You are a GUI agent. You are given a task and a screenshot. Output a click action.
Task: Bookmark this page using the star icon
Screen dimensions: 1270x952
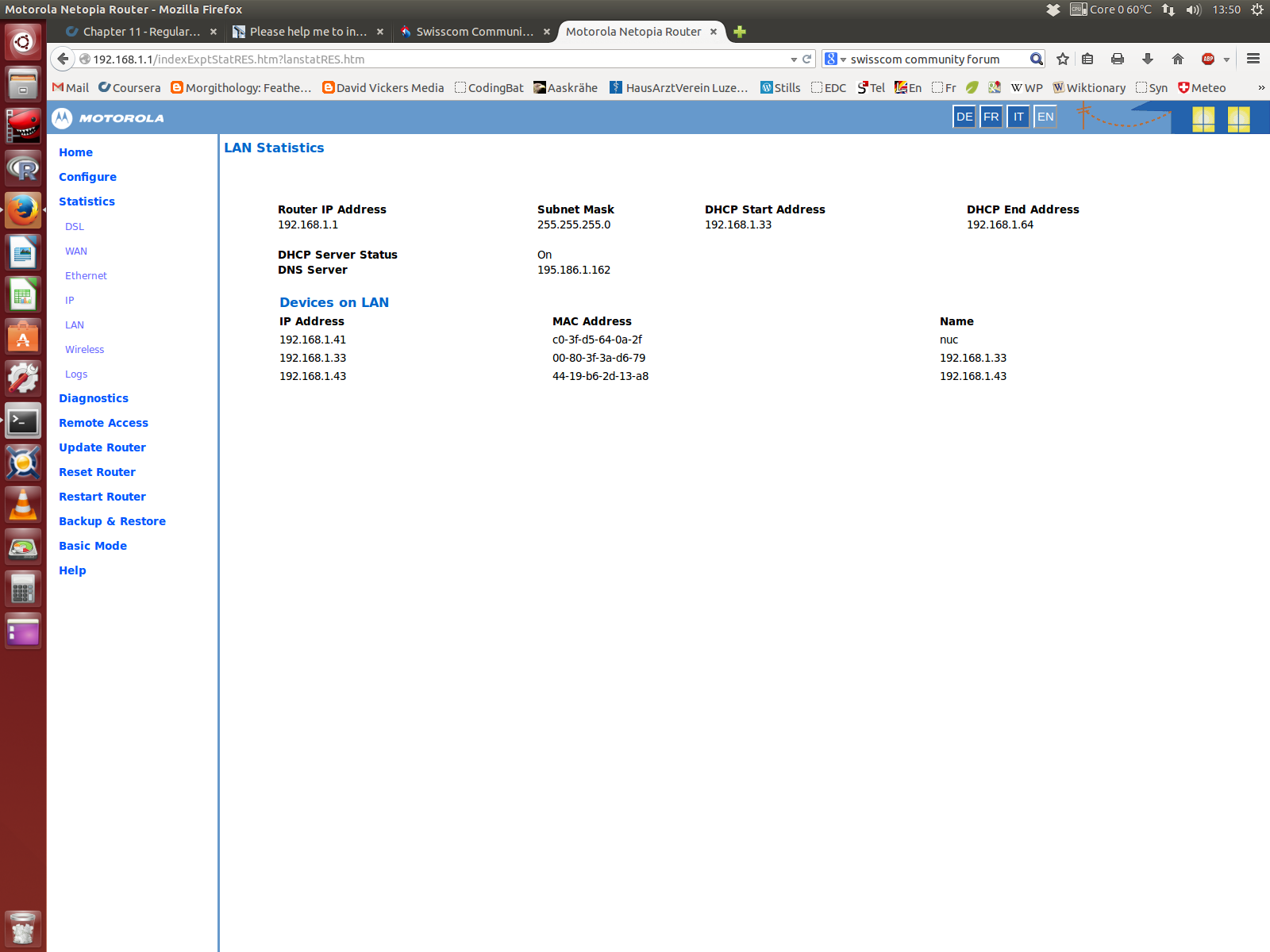pos(1063,59)
